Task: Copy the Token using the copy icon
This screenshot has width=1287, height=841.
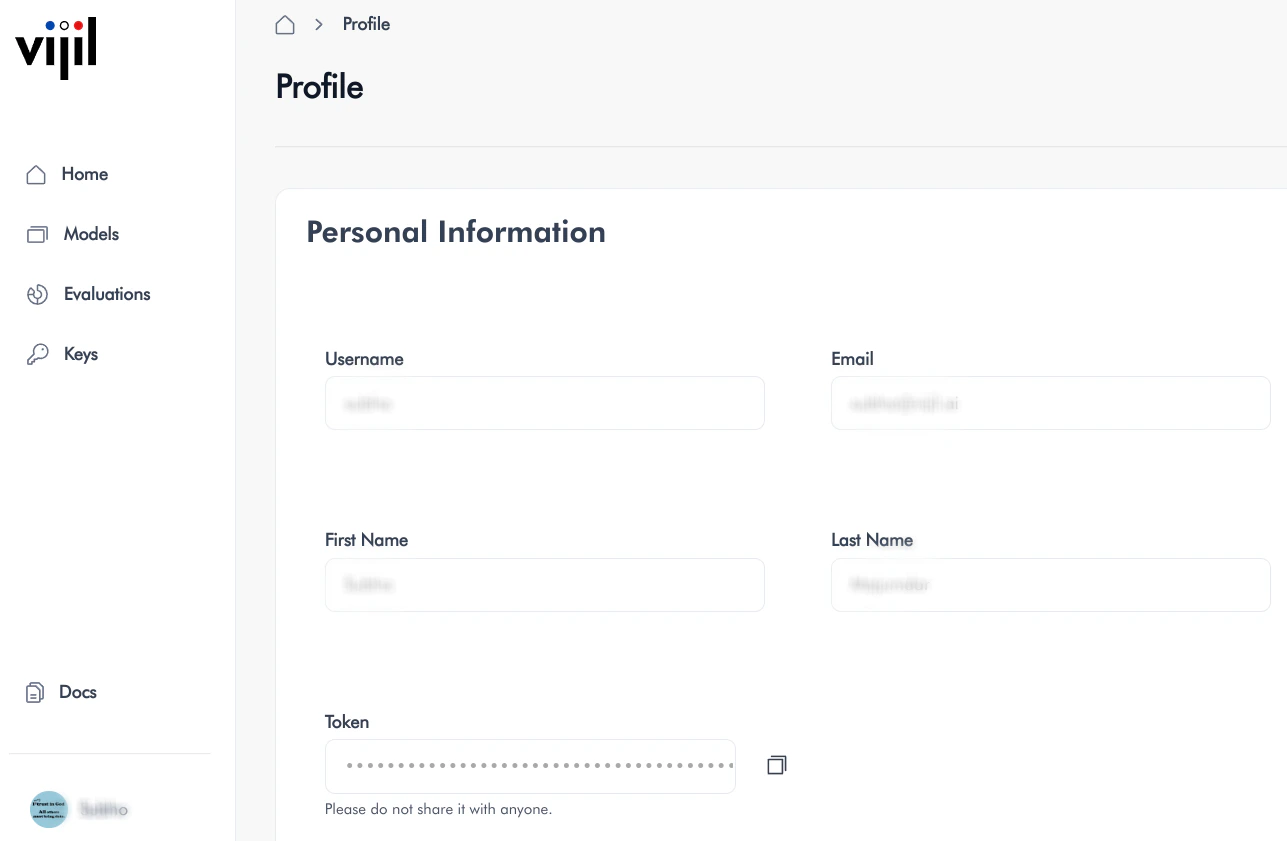Action: [777, 765]
